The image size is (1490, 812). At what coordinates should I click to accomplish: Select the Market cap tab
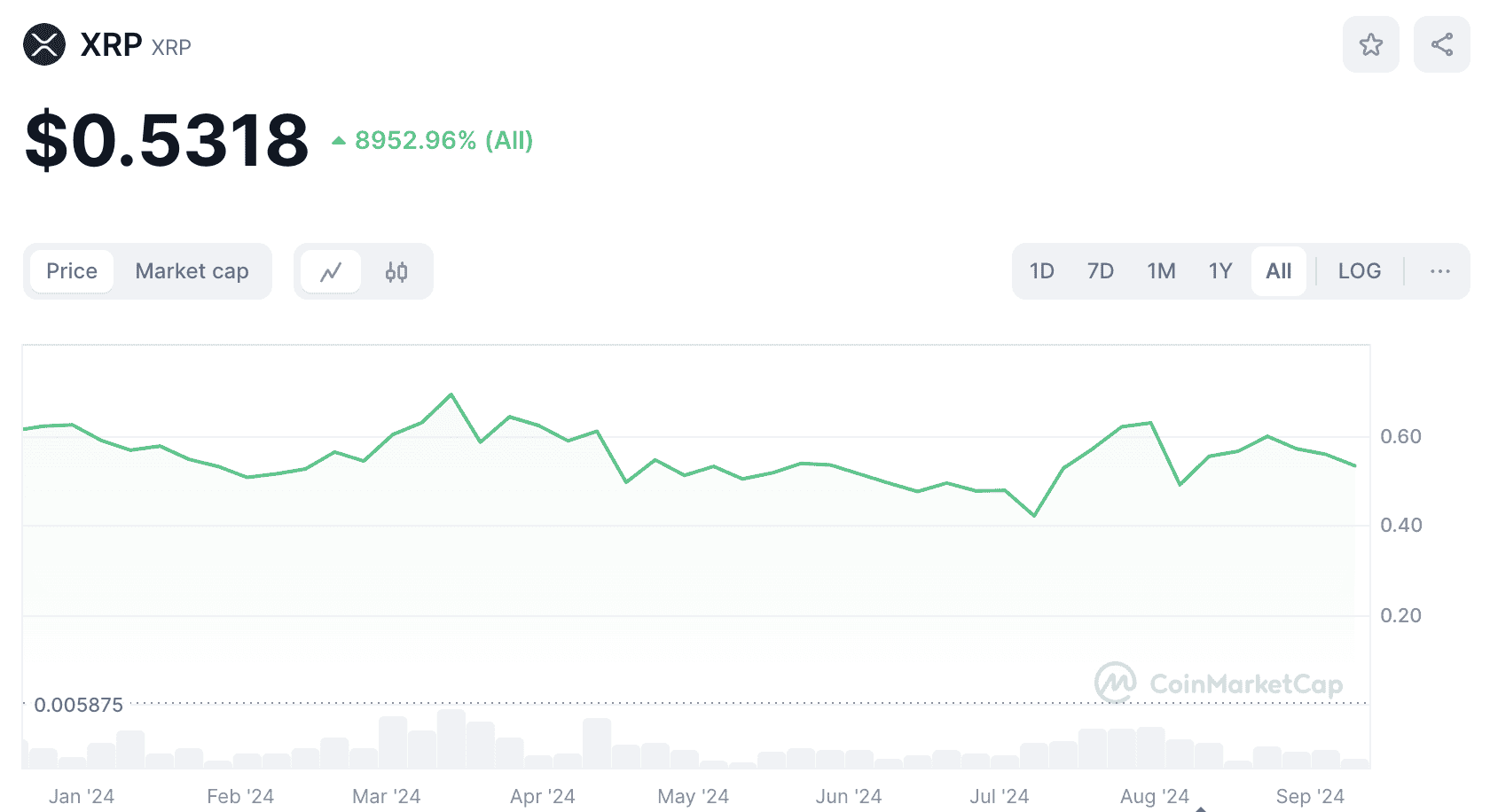192,271
